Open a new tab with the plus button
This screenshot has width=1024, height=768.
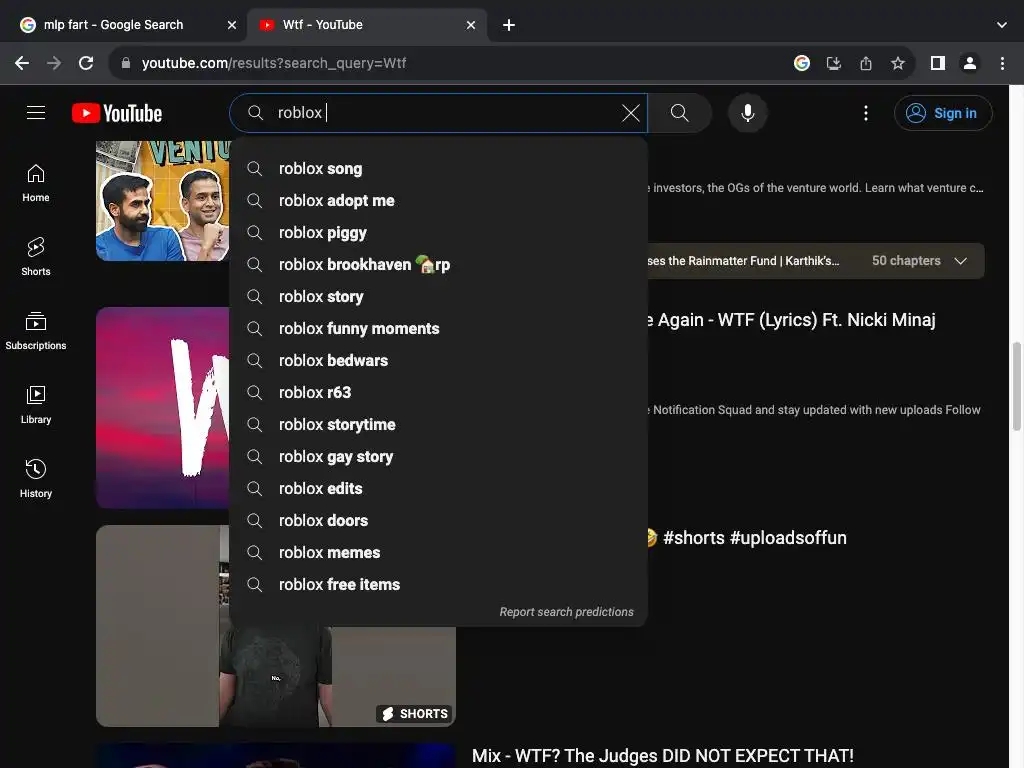pos(509,25)
